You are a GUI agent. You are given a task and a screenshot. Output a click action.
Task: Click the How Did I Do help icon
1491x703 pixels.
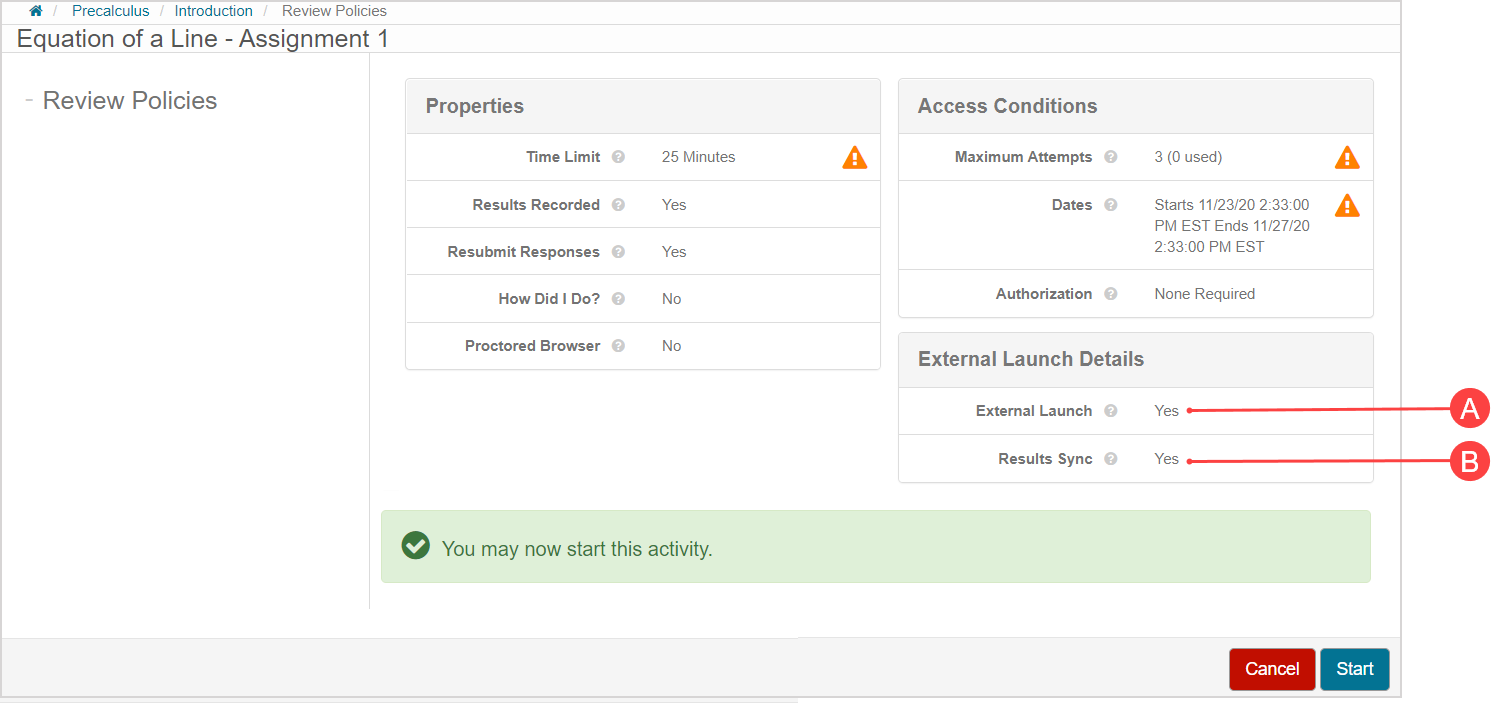tap(618, 298)
